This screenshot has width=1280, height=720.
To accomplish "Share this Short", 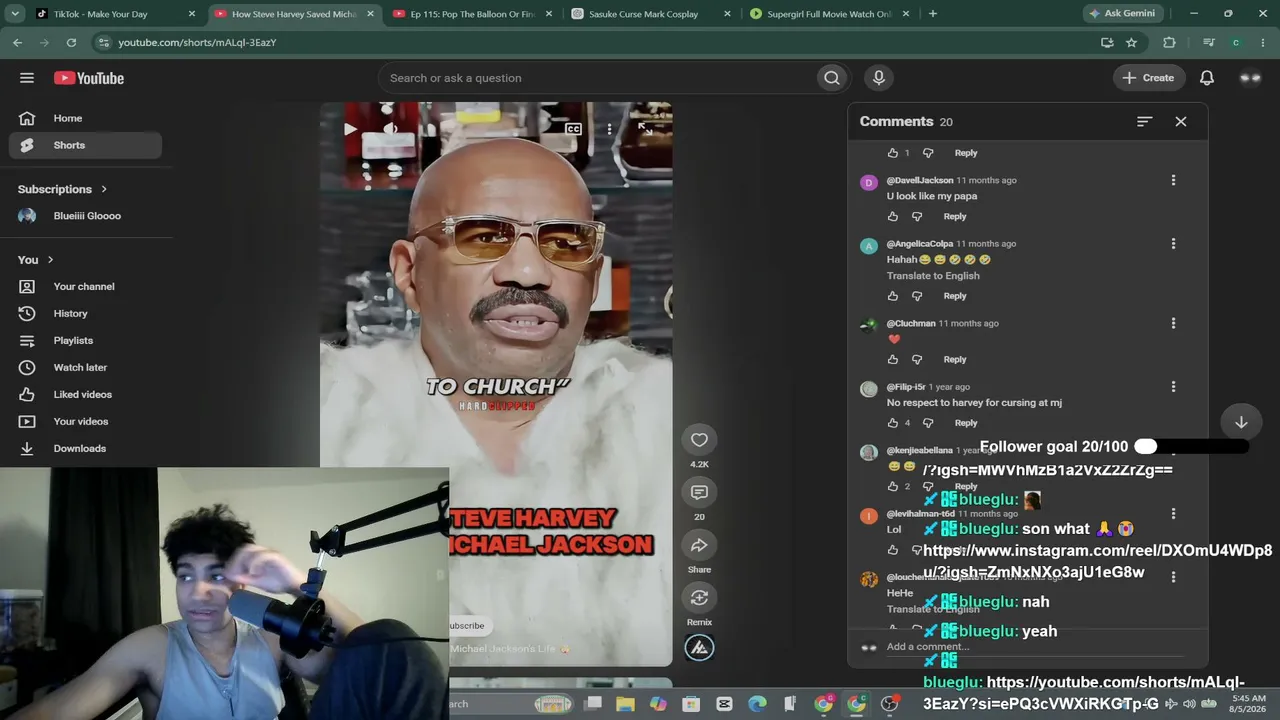I will 699,546.
